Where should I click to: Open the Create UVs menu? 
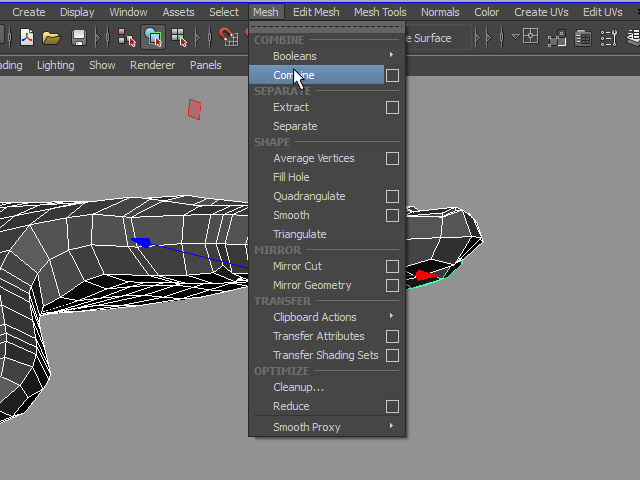point(541,12)
